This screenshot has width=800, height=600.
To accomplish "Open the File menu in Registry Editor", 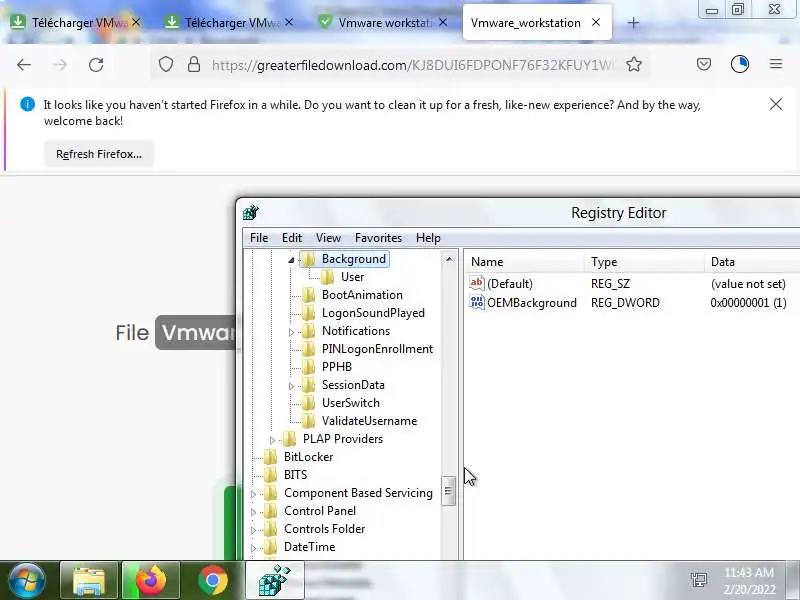I will click(x=259, y=238).
